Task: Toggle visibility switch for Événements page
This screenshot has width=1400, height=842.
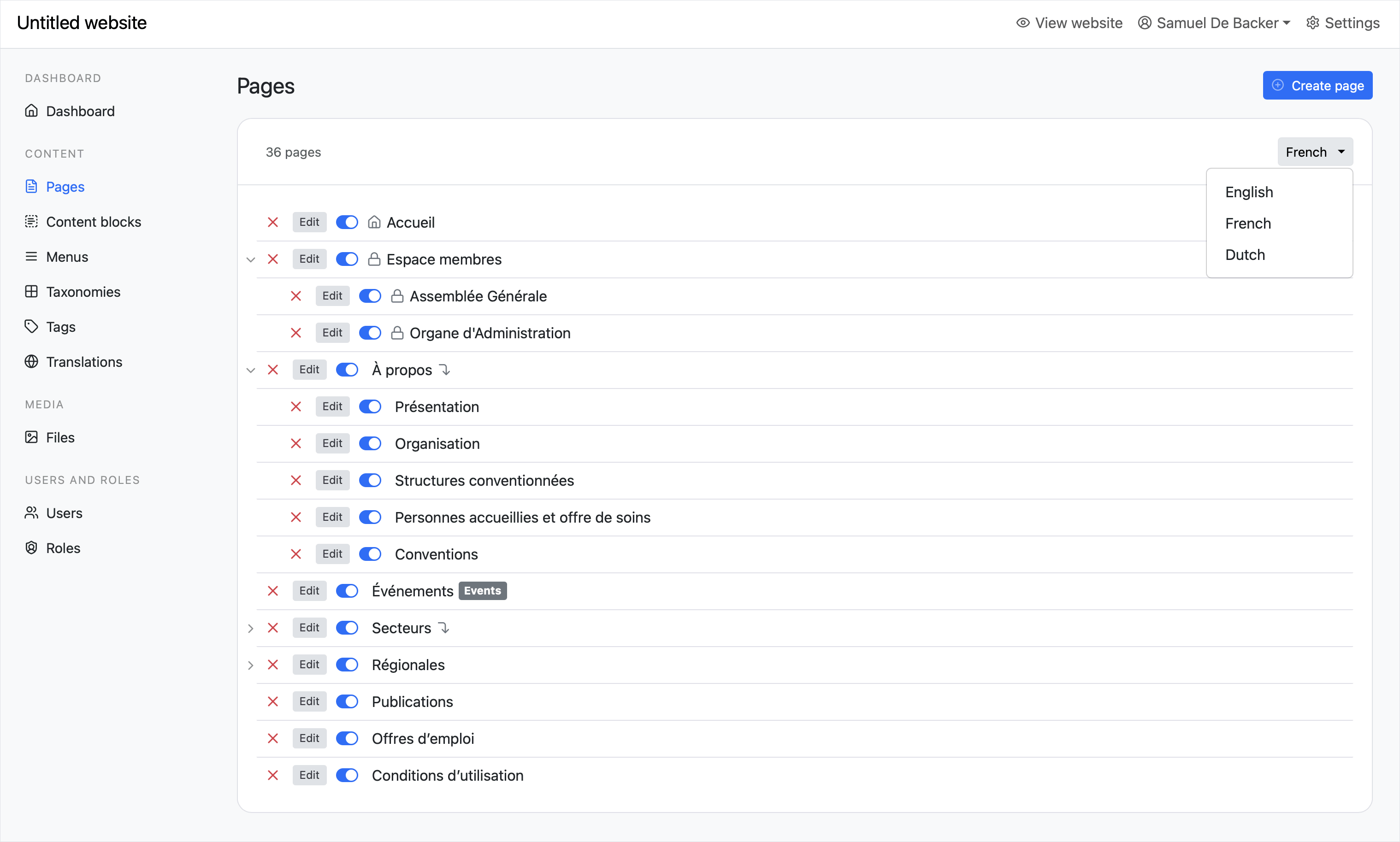Action: point(347,591)
